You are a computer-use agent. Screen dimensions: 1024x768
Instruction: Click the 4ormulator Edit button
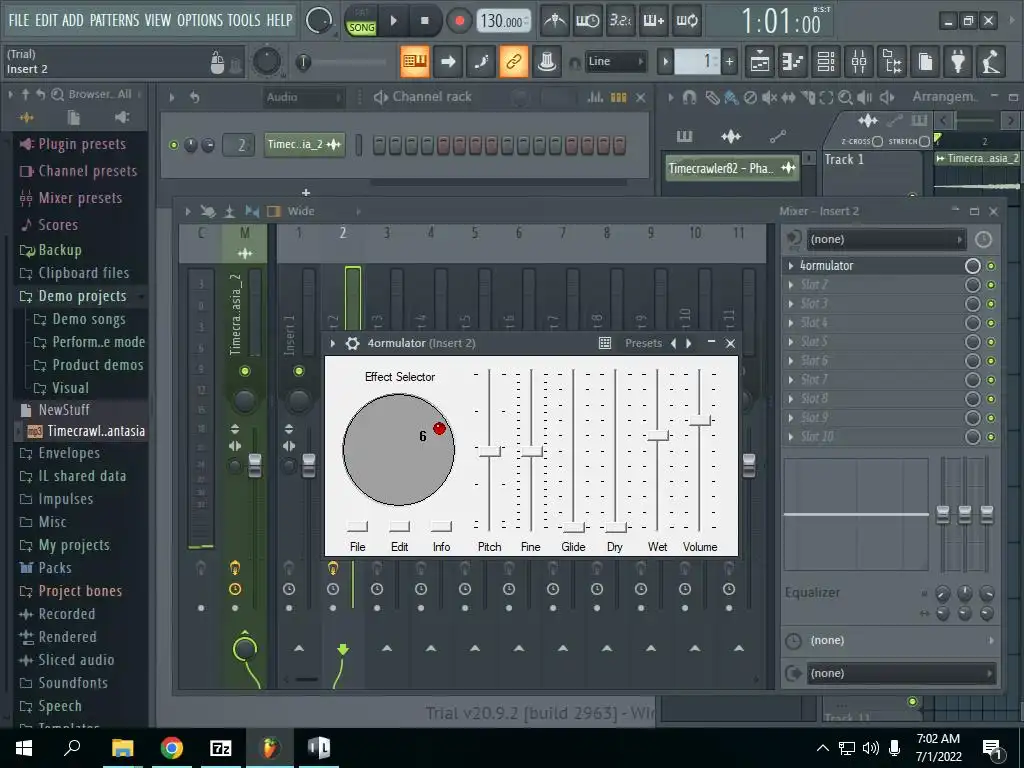click(399, 526)
